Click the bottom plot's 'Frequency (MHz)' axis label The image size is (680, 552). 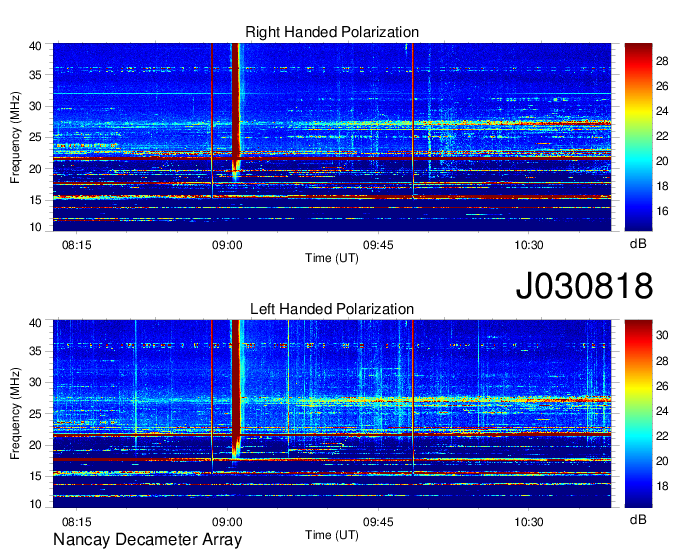pyautogui.click(x=15, y=414)
